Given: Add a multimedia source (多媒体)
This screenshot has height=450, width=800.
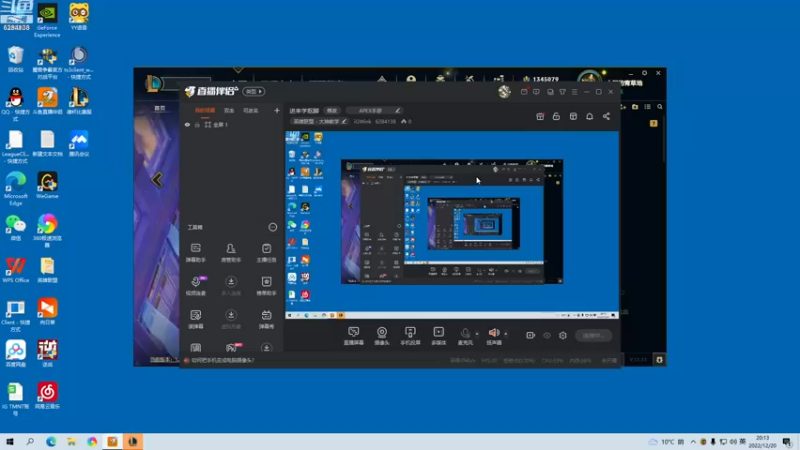Looking at the screenshot, I should click(438, 336).
